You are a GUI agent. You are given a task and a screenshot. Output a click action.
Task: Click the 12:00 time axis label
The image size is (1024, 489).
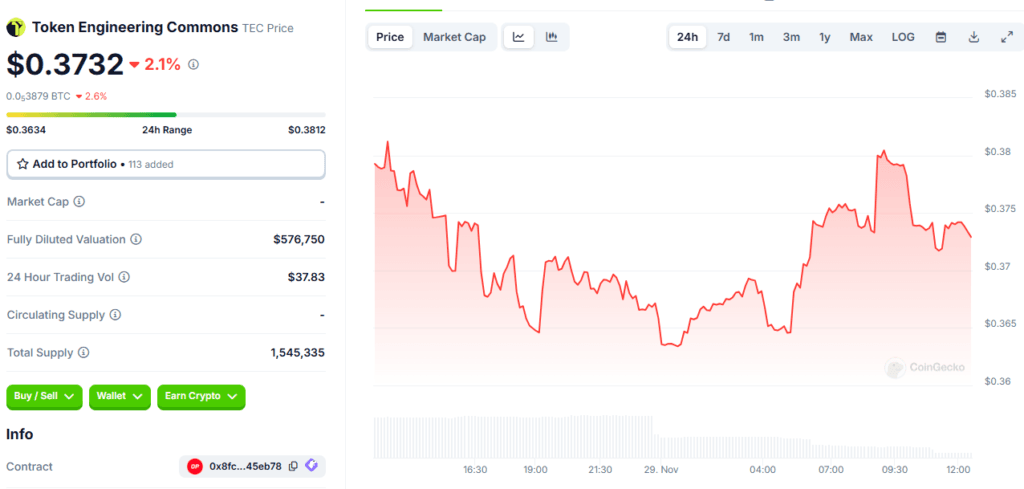(x=958, y=469)
